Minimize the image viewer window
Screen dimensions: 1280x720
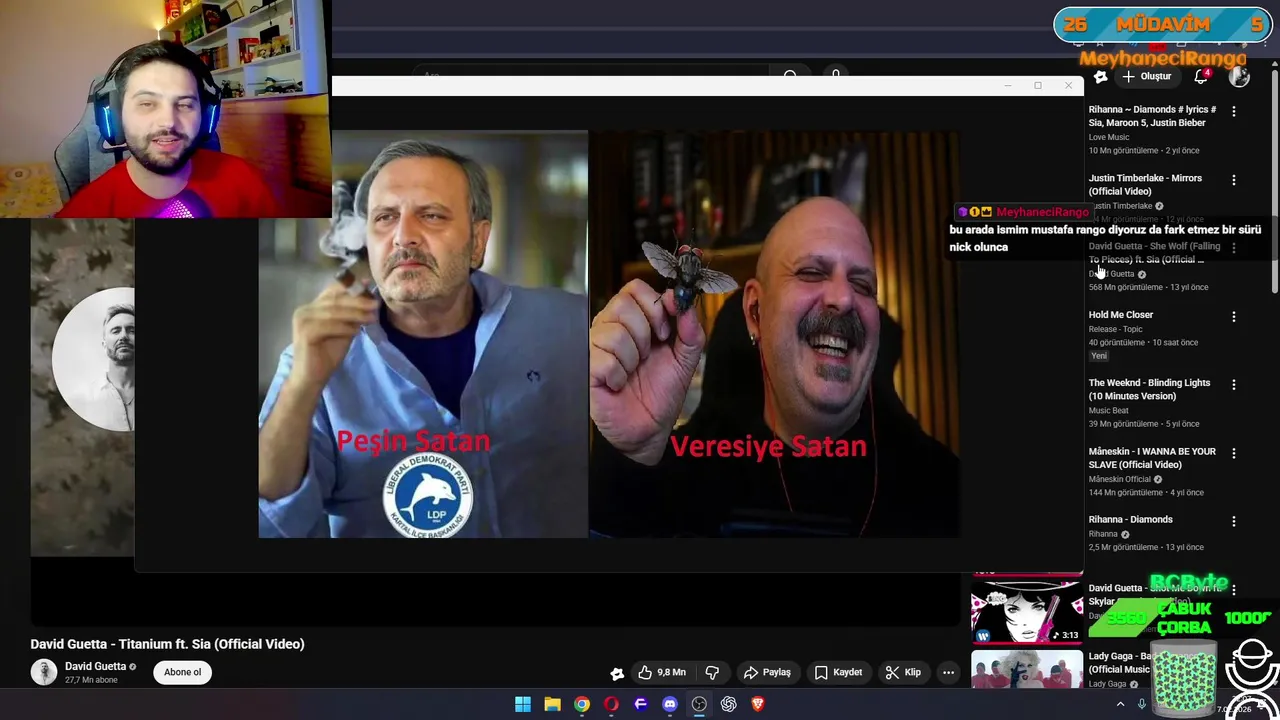point(1008,86)
